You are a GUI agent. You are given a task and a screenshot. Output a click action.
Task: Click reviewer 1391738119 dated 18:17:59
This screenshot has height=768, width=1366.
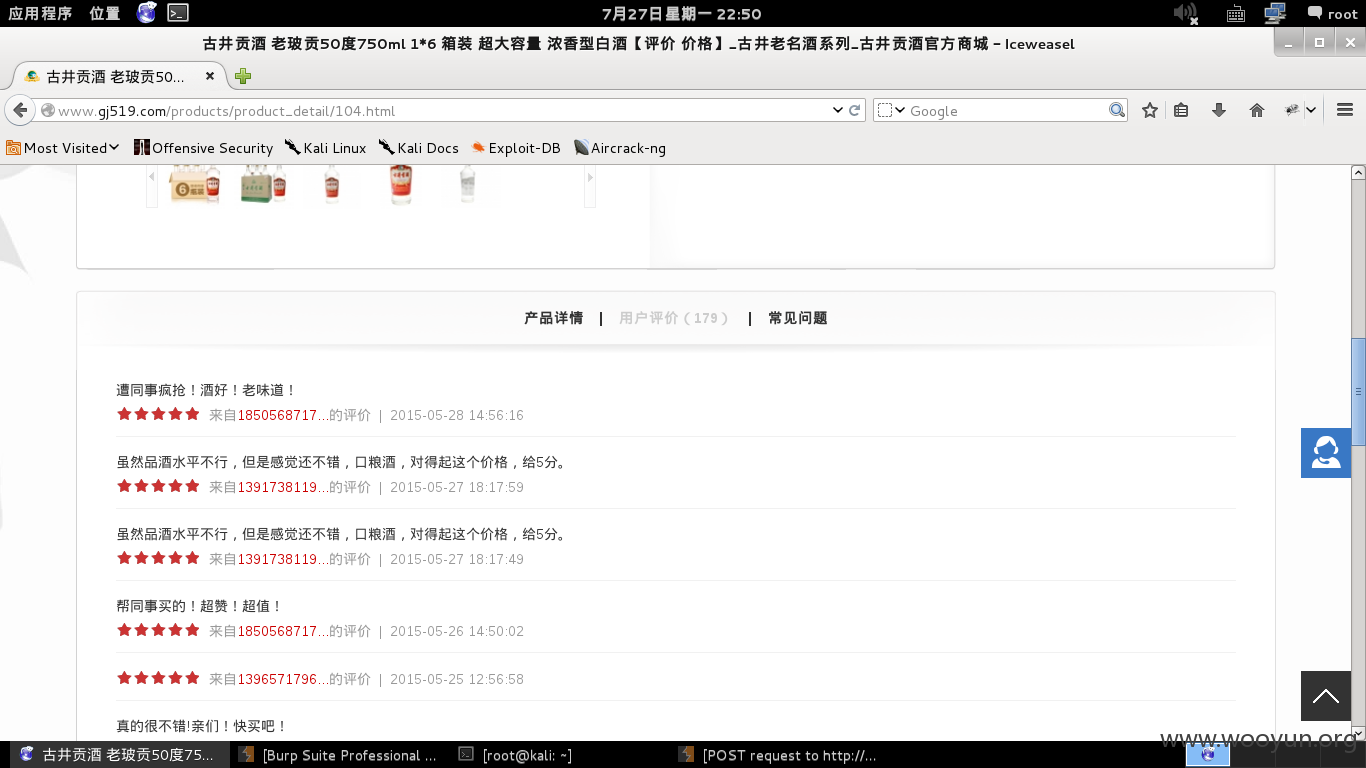point(283,487)
